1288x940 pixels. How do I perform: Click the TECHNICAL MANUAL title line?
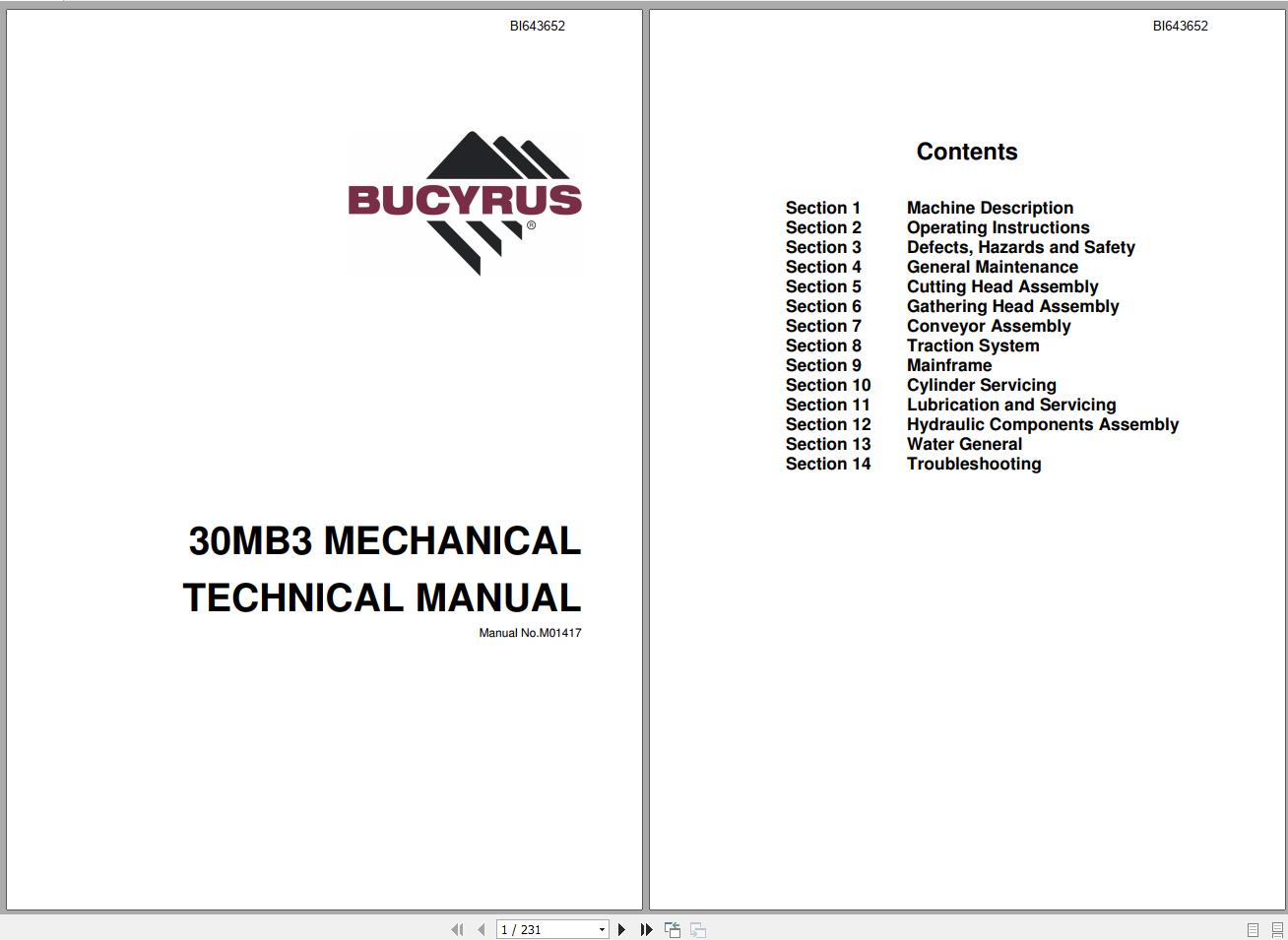click(382, 597)
